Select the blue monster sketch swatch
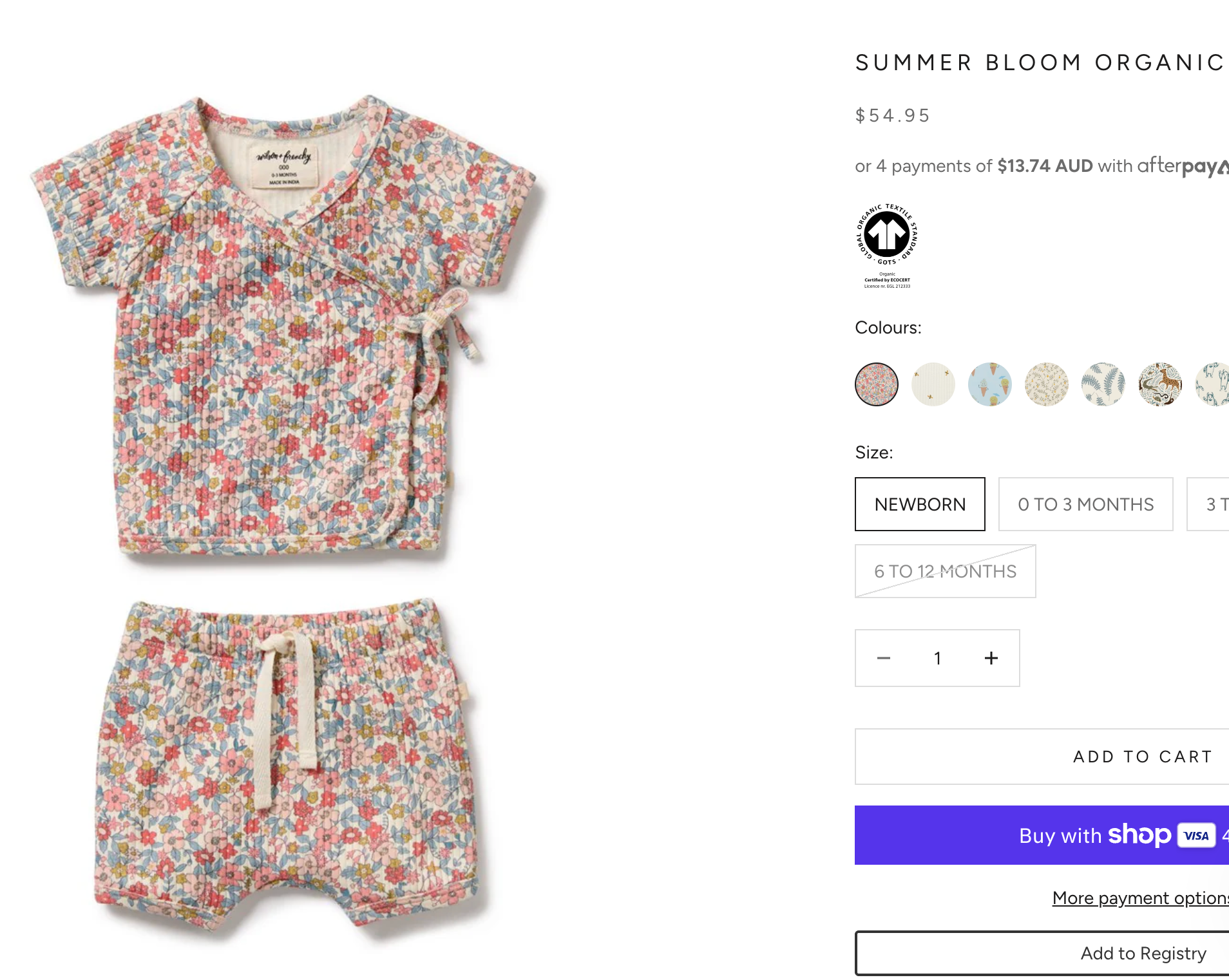Viewport: 1229px width, 980px height. 1214,384
